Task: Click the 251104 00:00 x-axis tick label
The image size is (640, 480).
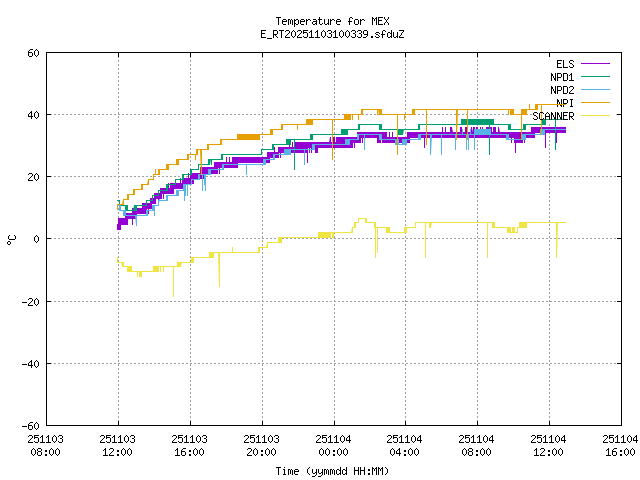Action: pos(333,445)
